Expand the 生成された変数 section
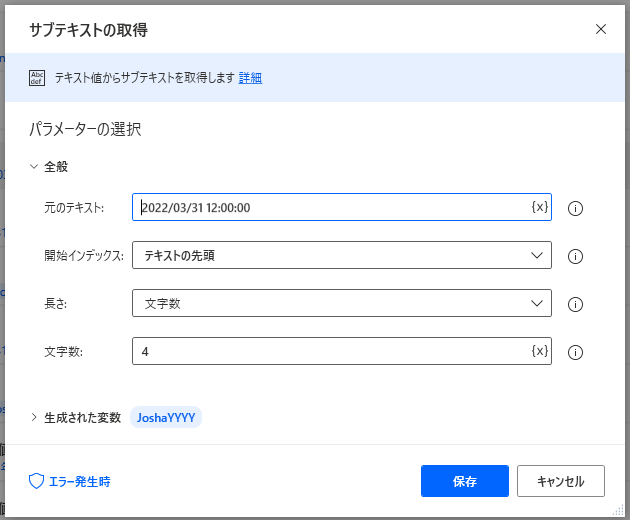The width and height of the screenshot is (630, 520). pyautogui.click(x=34, y=417)
